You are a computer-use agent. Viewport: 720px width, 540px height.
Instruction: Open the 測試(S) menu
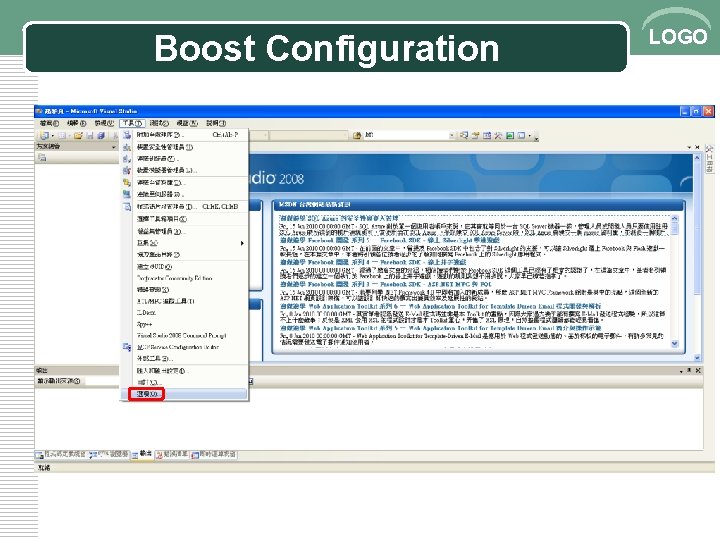pos(159,123)
